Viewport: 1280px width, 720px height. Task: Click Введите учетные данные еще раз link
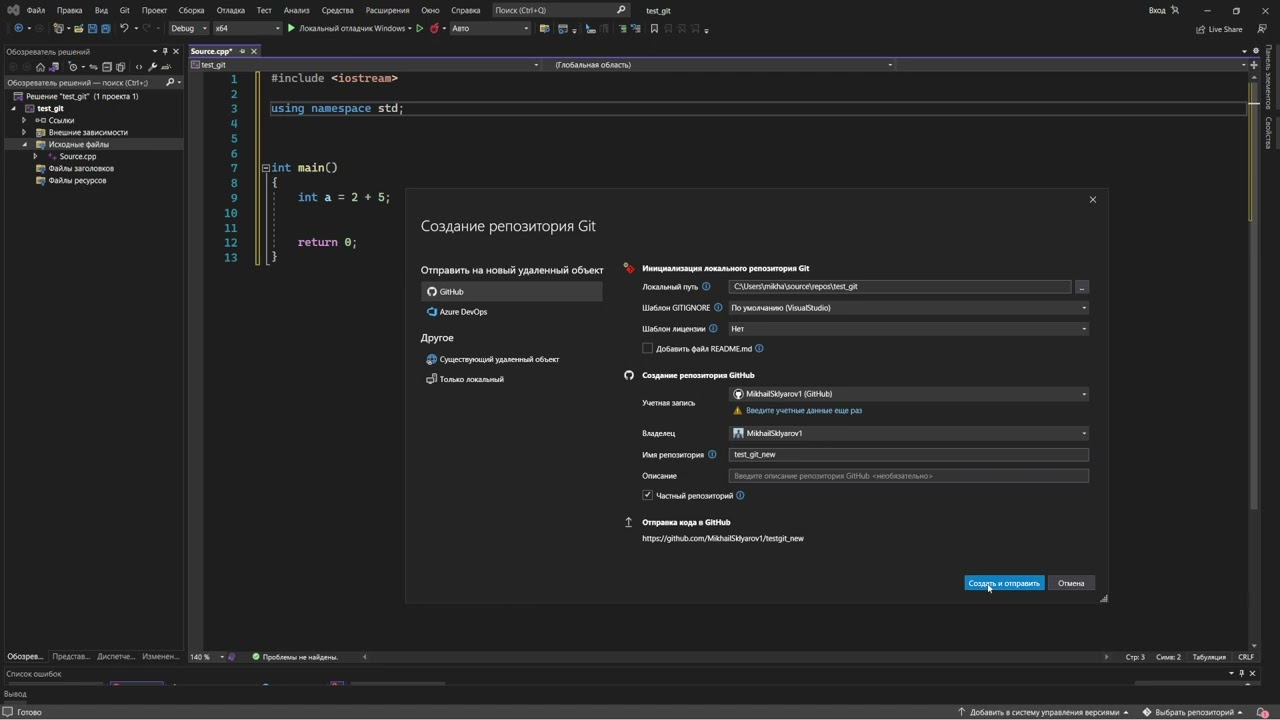coord(804,410)
